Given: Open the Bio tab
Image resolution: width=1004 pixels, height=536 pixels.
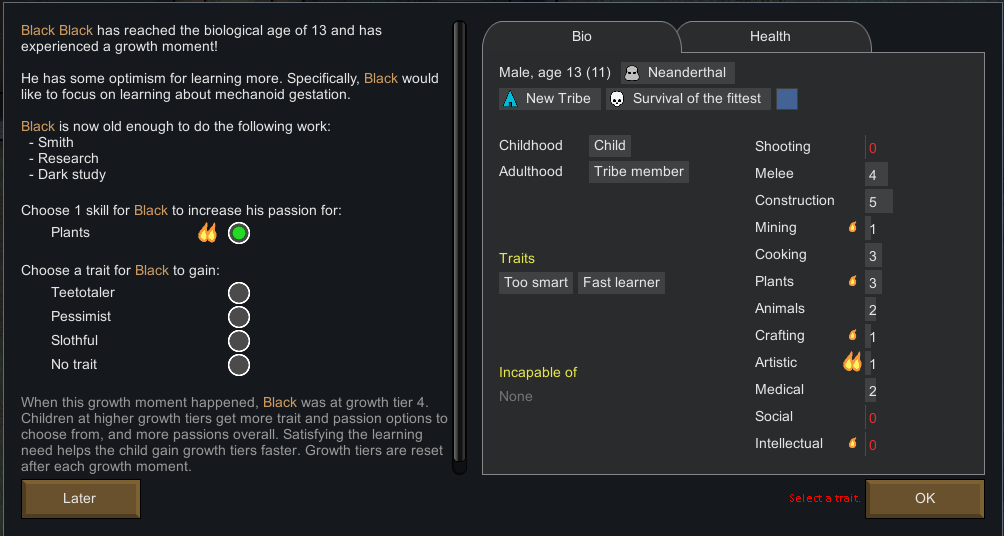Looking at the screenshot, I should click(581, 37).
